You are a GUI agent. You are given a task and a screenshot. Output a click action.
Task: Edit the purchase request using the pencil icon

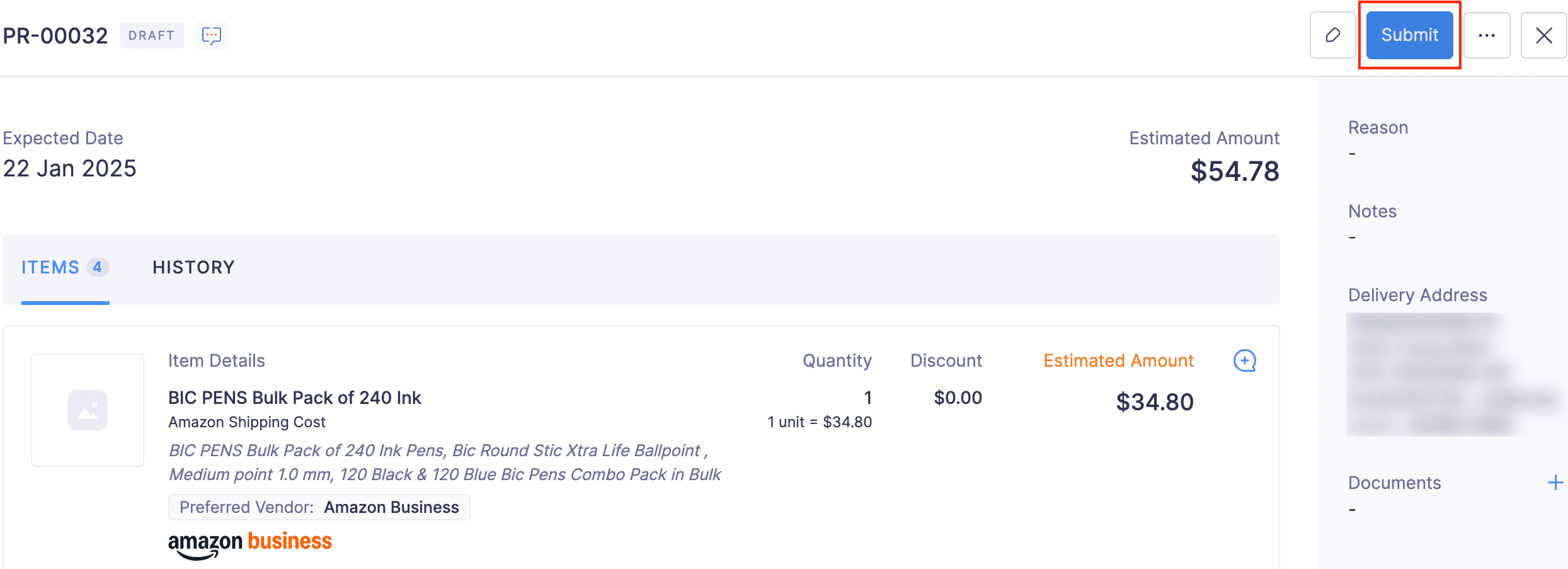coord(1332,35)
